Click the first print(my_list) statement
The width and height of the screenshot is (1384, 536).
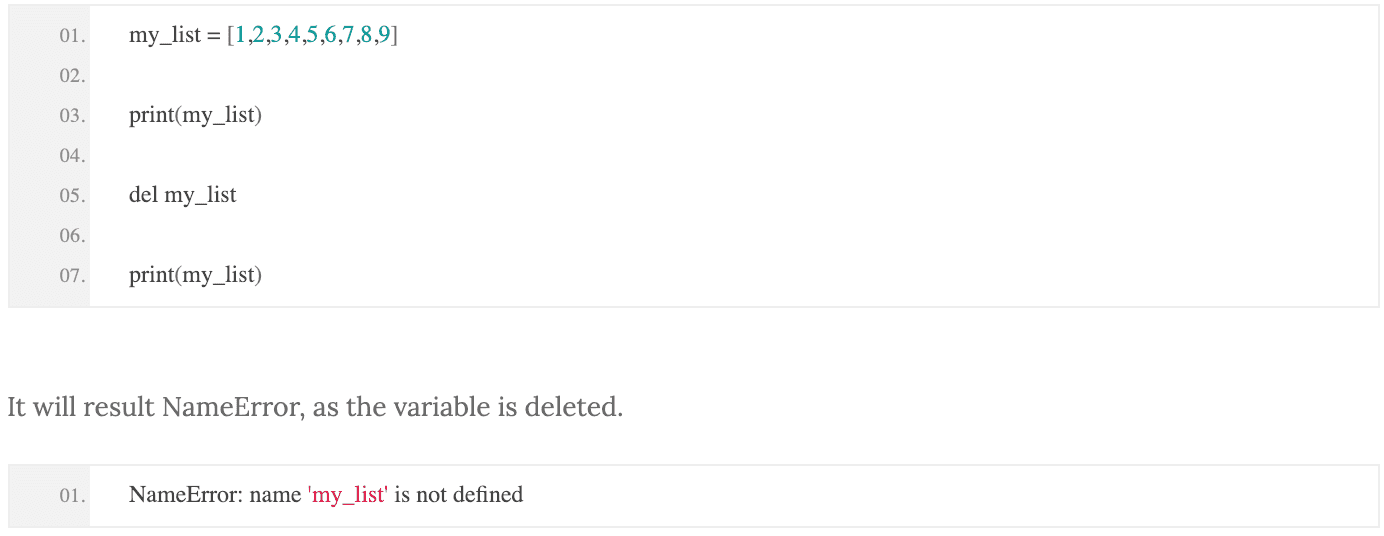click(x=195, y=116)
